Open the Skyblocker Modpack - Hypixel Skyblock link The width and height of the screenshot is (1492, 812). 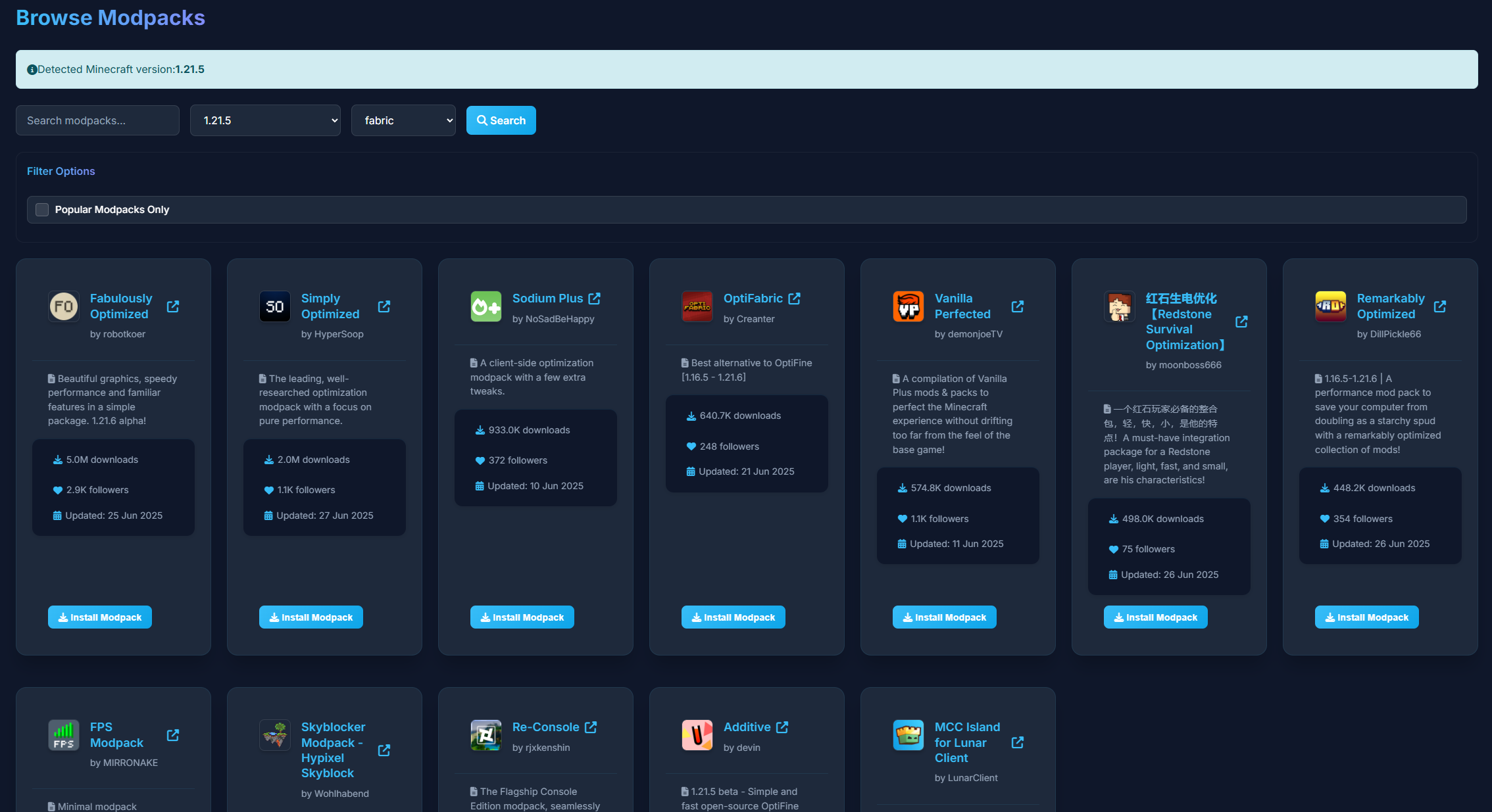tap(333, 750)
